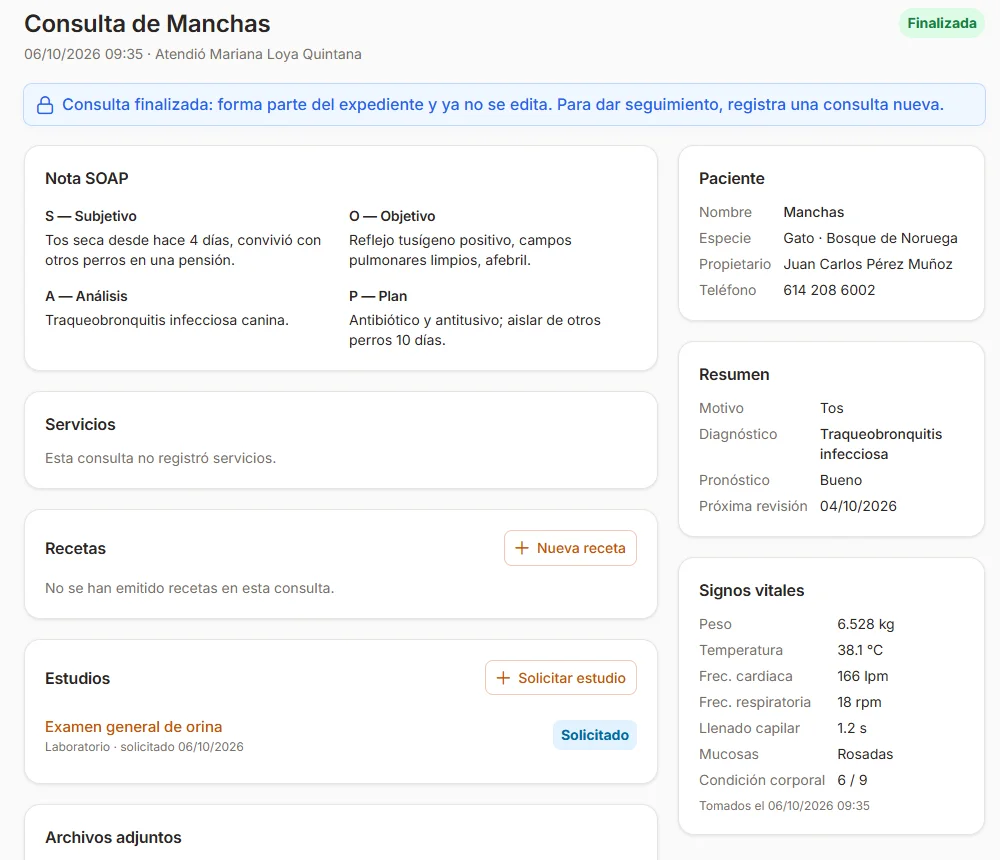Click the lock icon in the finalized banner

45,105
